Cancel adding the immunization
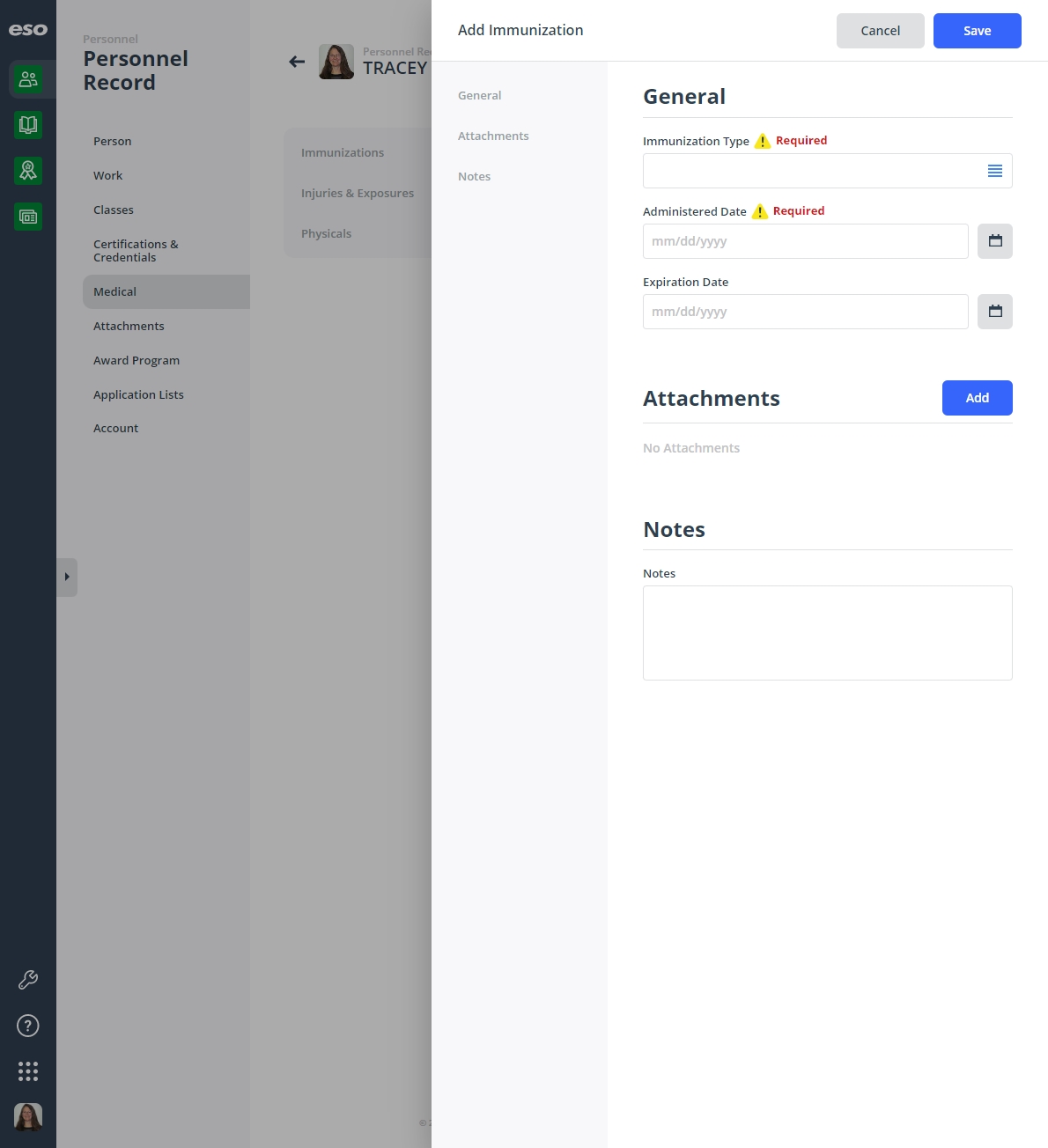The image size is (1048, 1148). 880,31
